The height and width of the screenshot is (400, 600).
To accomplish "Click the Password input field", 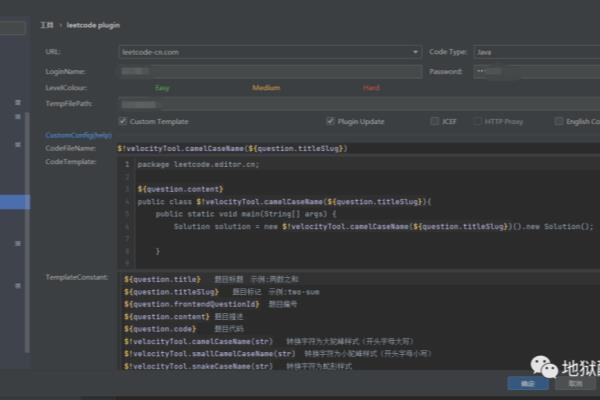I will [536, 72].
